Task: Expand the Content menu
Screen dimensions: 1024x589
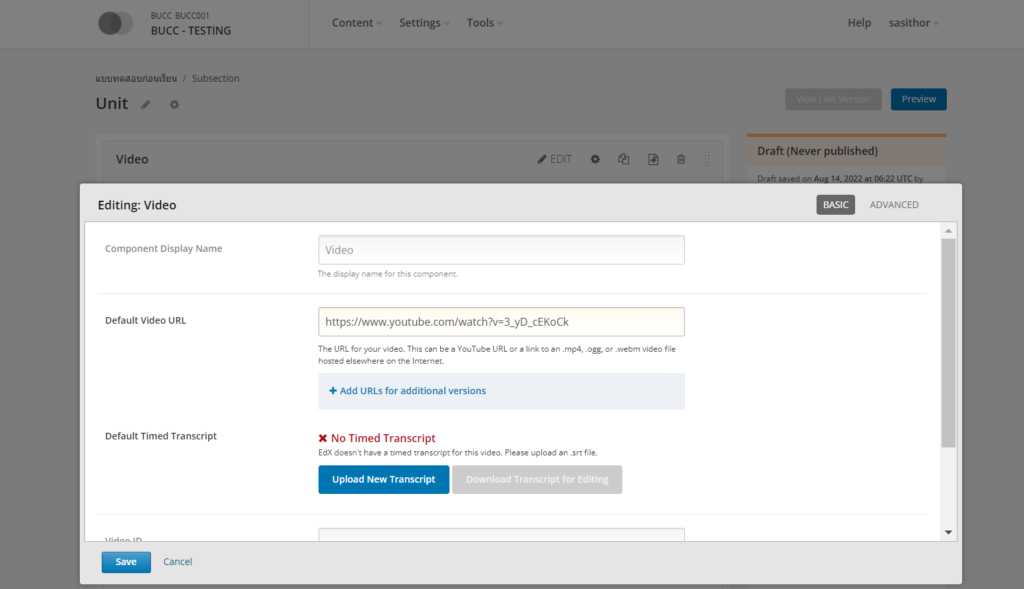Action: coord(357,23)
